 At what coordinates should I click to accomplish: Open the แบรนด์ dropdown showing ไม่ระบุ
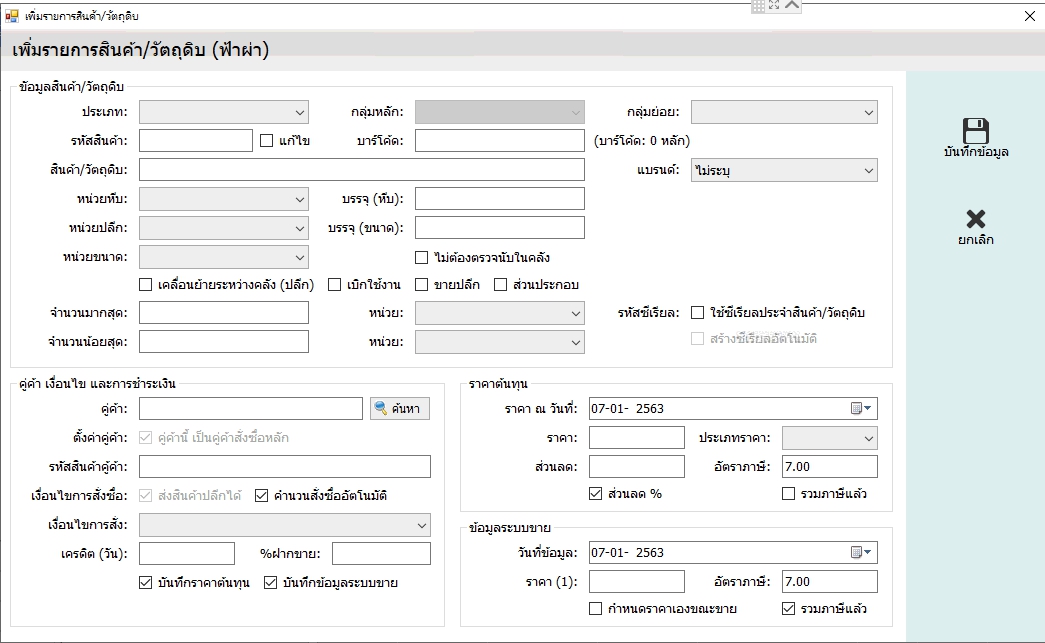(x=784, y=170)
